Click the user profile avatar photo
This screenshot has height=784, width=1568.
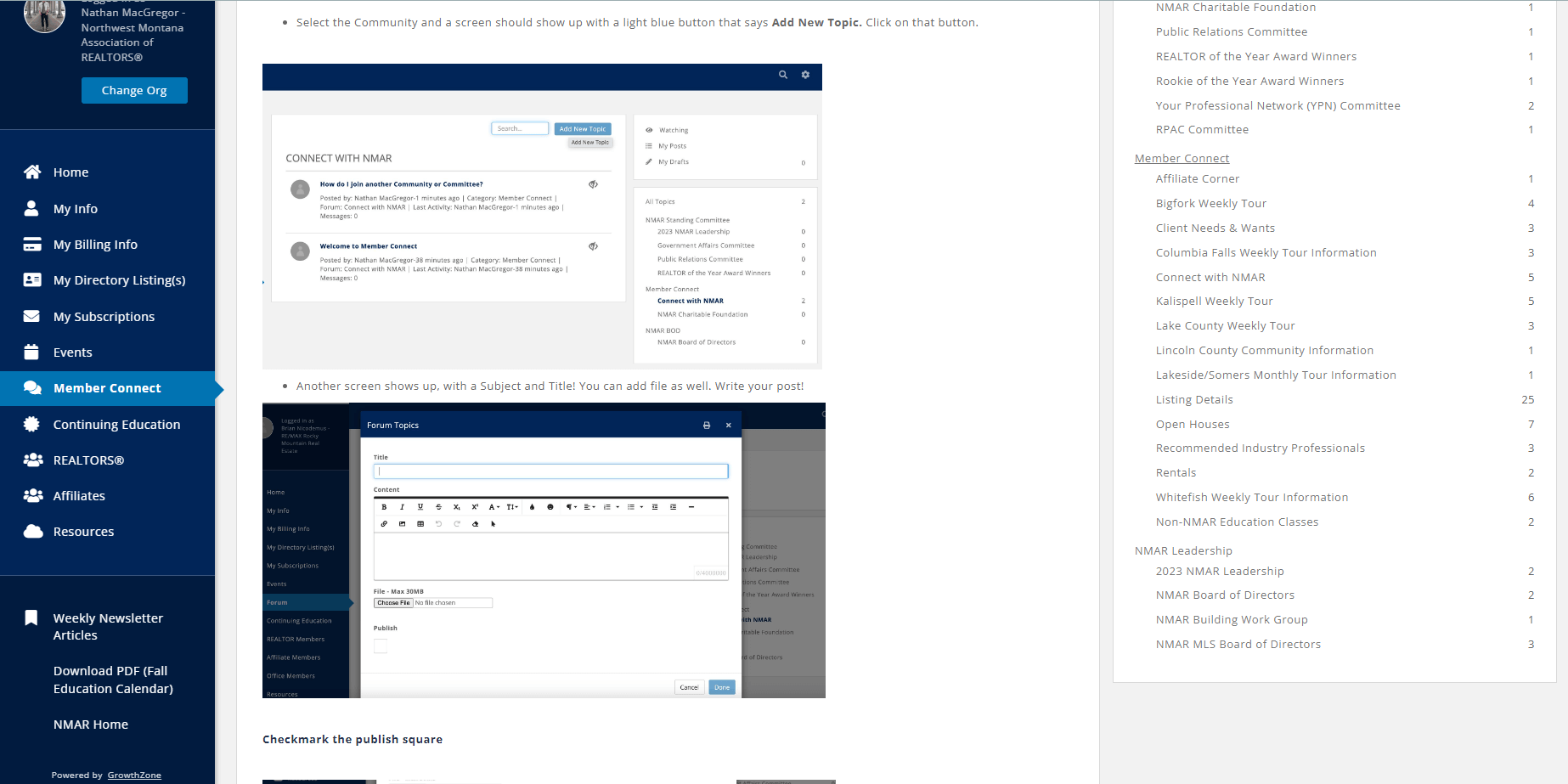tap(44, 14)
